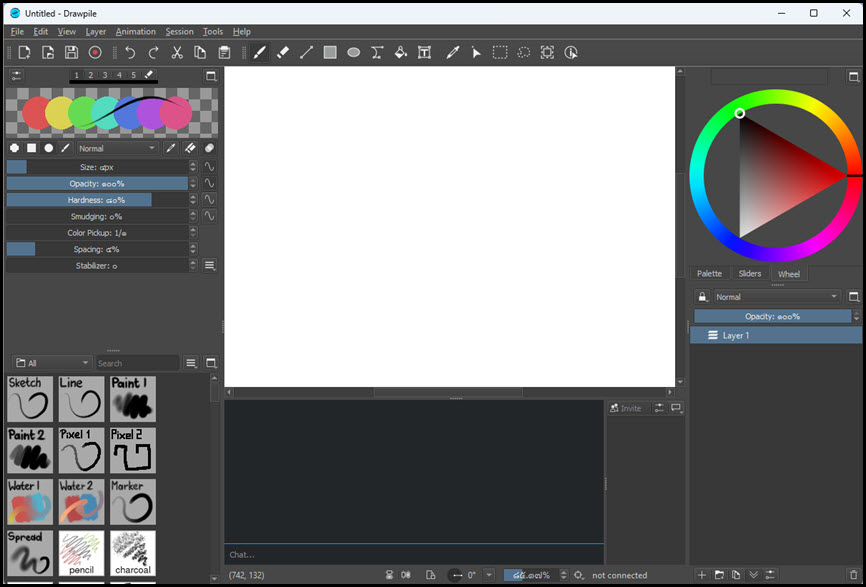Select the Rectangle tool
The image size is (866, 587).
pos(330,52)
